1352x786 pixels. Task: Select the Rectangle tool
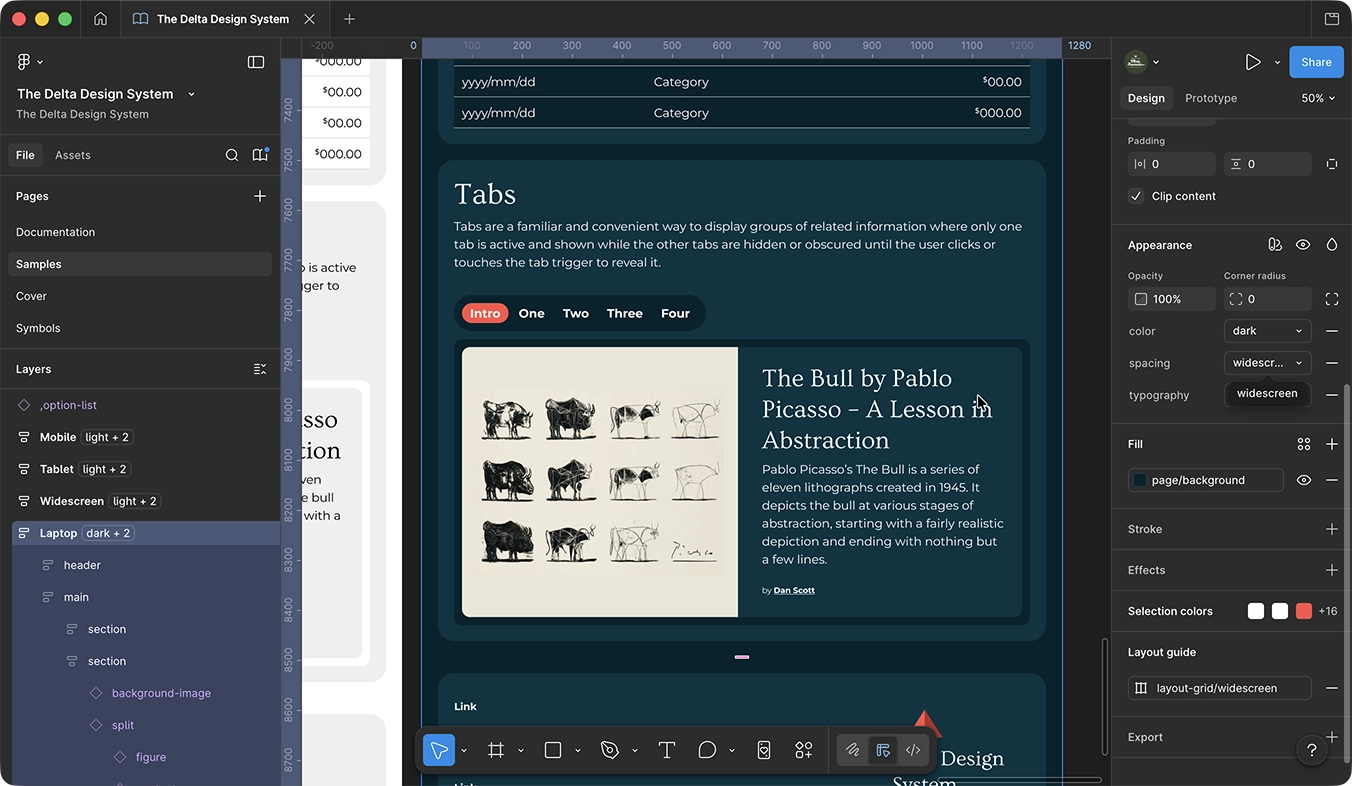[x=552, y=749]
